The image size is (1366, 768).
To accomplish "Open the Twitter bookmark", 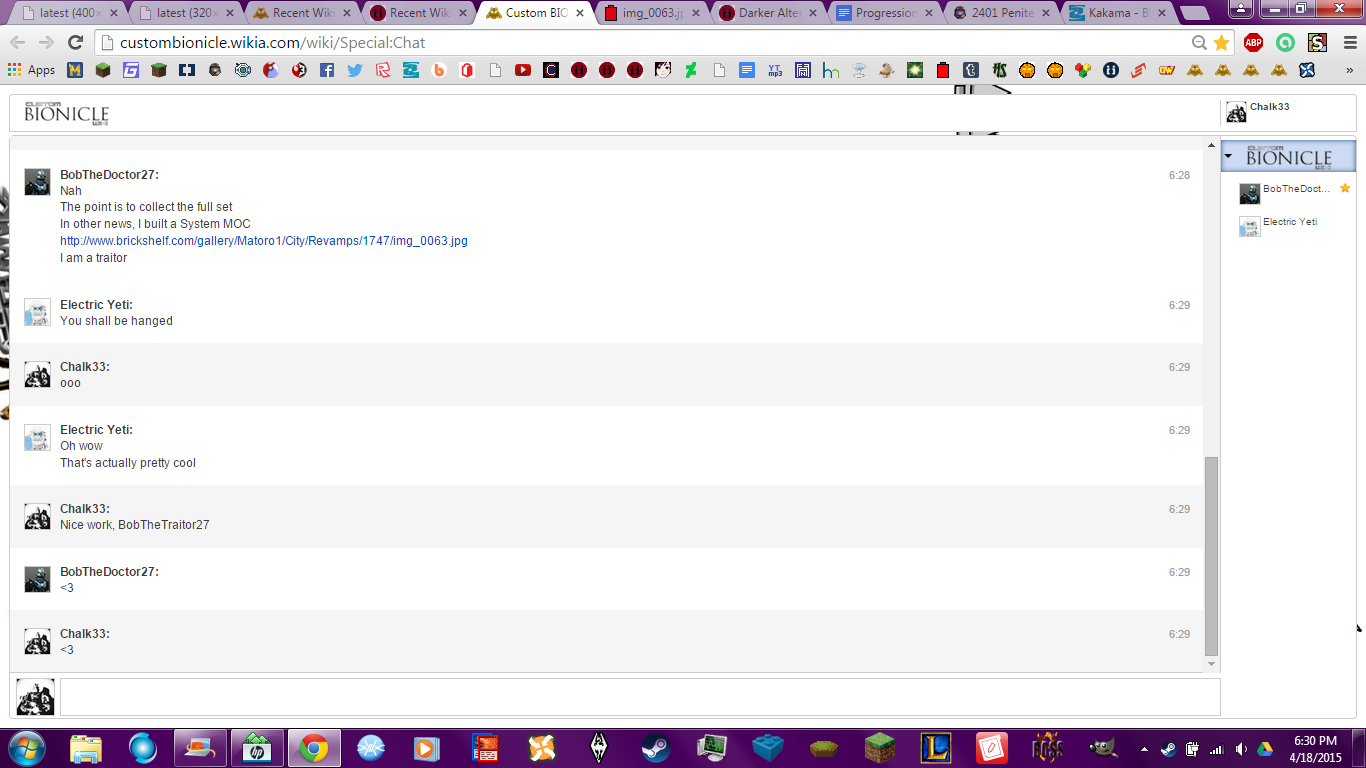I will (355, 70).
